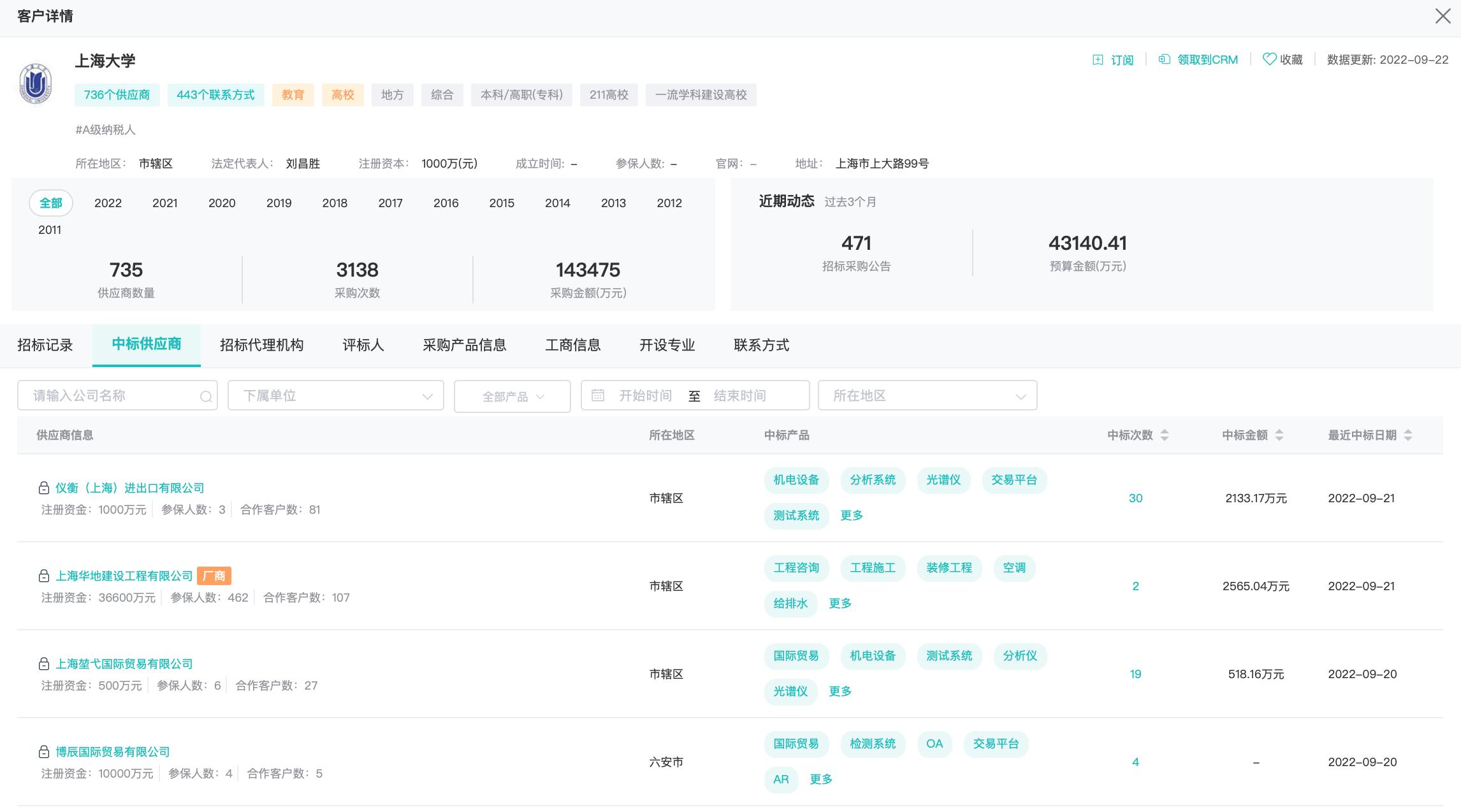Open supplier link 上海堃弋国际贸易有限公司
The height and width of the screenshot is (812, 1461).
pos(124,664)
